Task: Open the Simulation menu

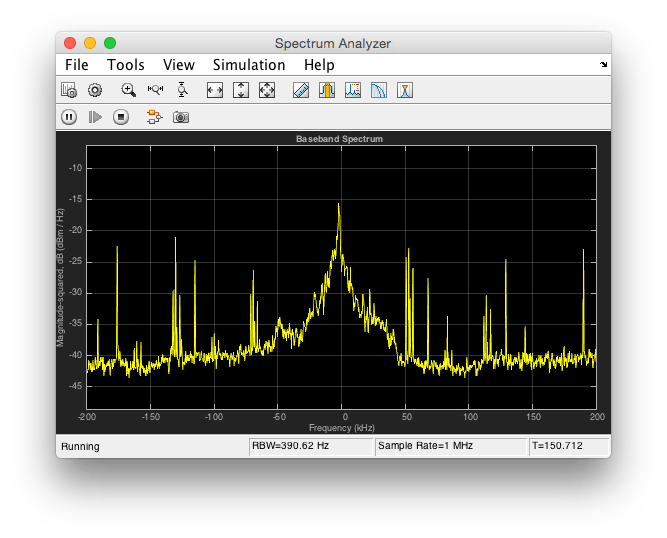Action: (x=249, y=65)
